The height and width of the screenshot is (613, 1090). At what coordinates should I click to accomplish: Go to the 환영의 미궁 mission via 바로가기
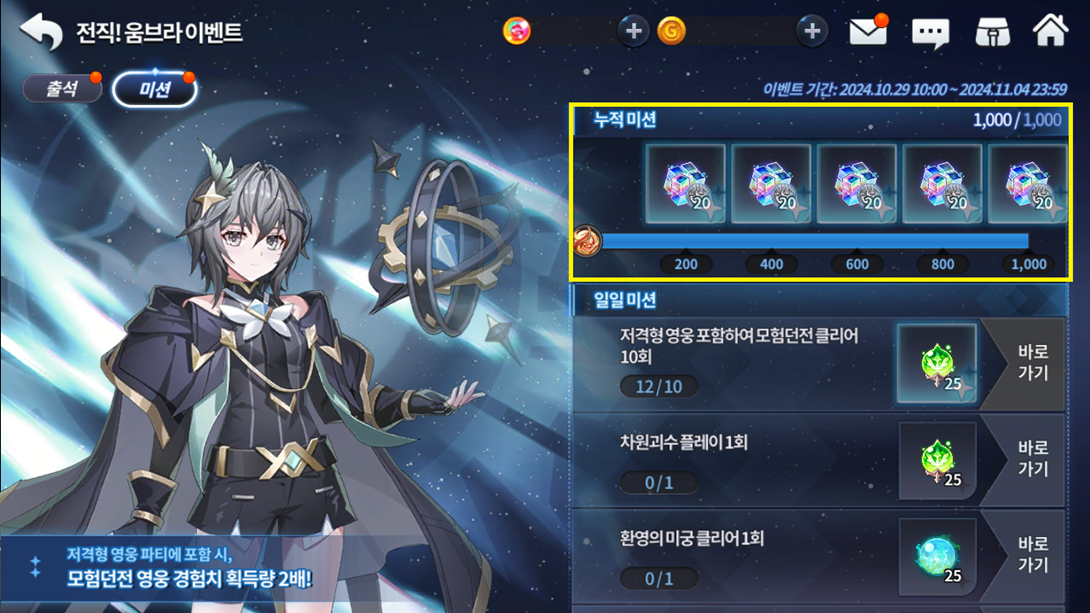coord(1032,555)
